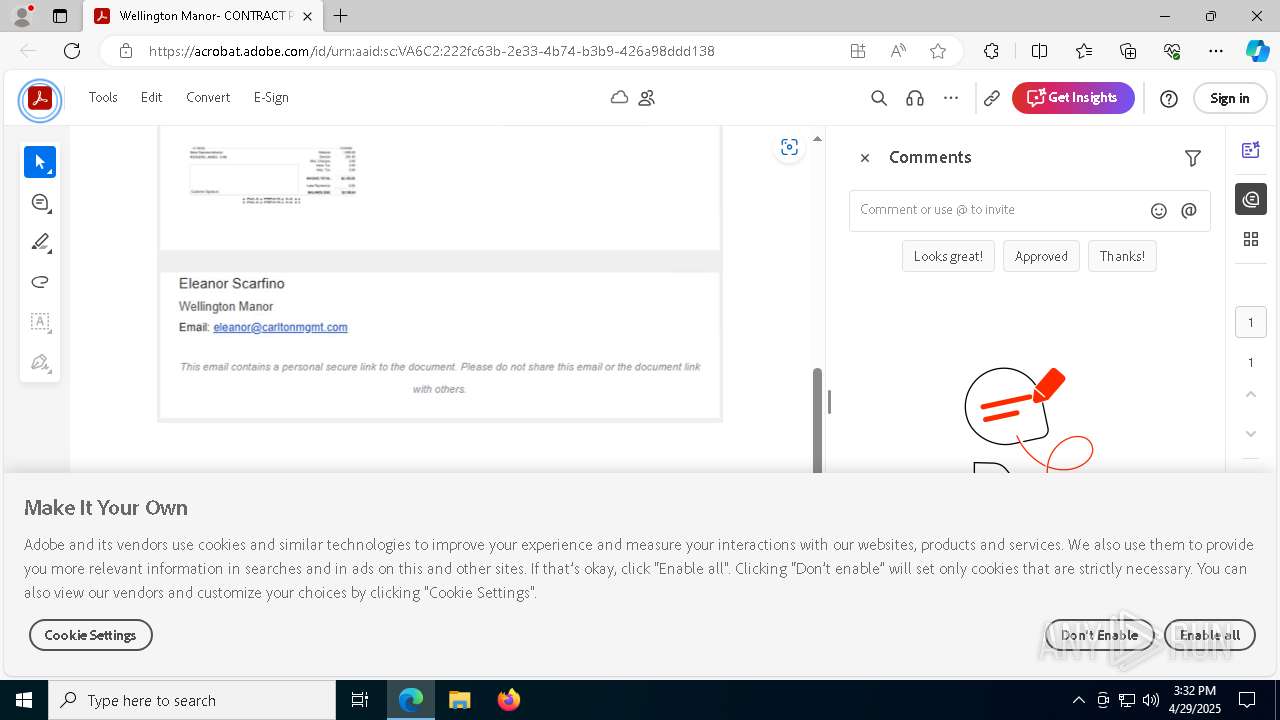Go to previous page arrow

[1251, 395]
